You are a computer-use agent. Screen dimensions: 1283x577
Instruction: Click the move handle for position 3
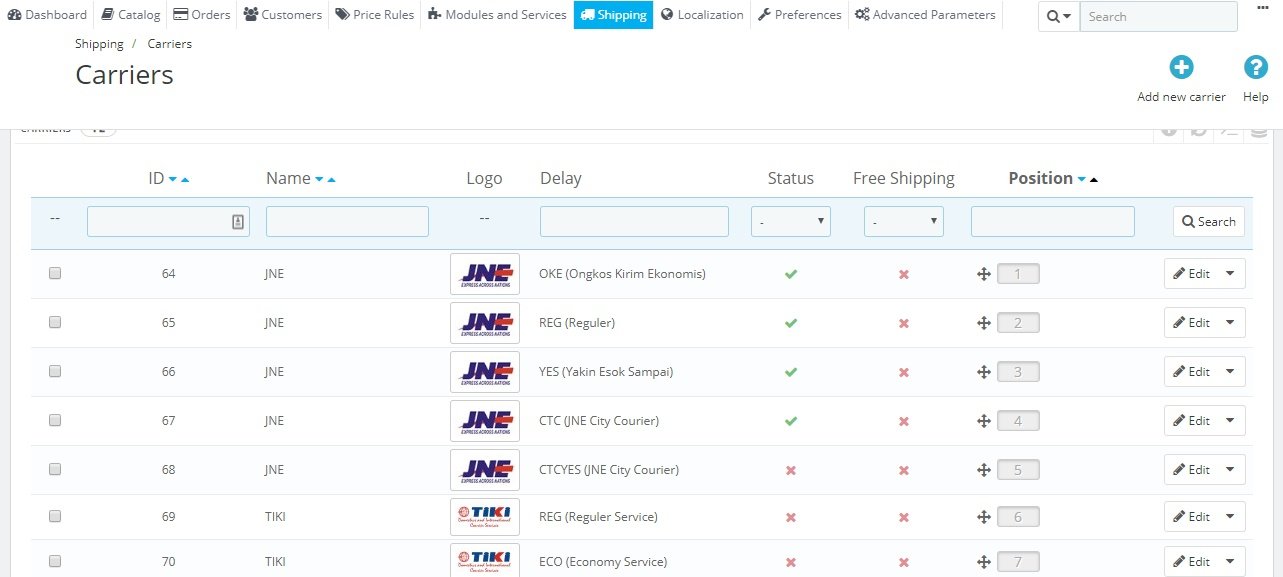point(984,372)
